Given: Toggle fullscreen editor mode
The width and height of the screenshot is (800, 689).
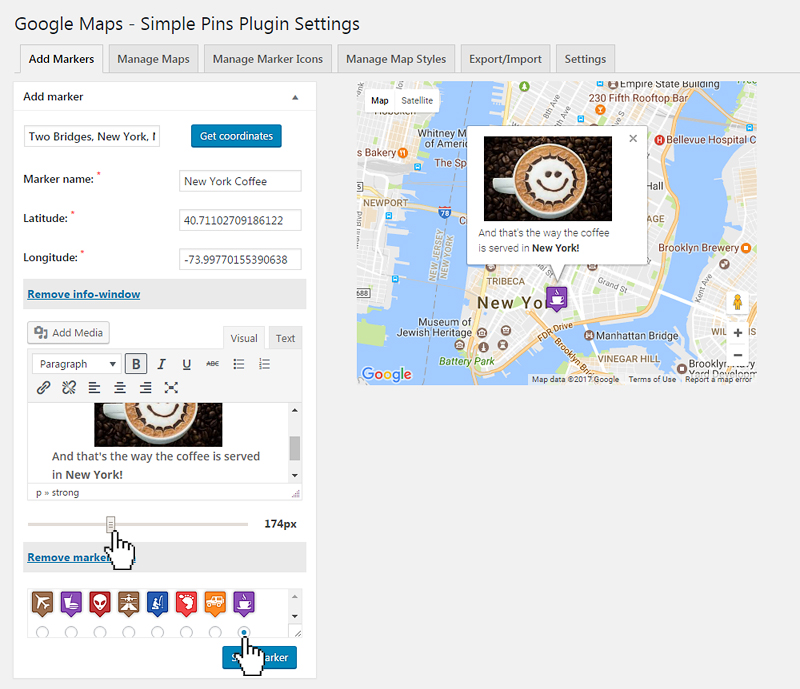Looking at the screenshot, I should click(x=171, y=388).
